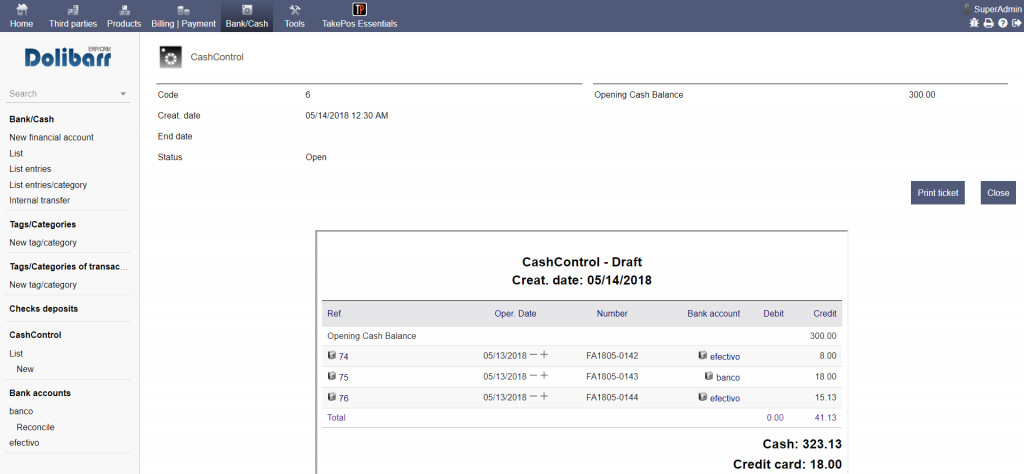Open the Tools menu wrench icon

pos(294,10)
